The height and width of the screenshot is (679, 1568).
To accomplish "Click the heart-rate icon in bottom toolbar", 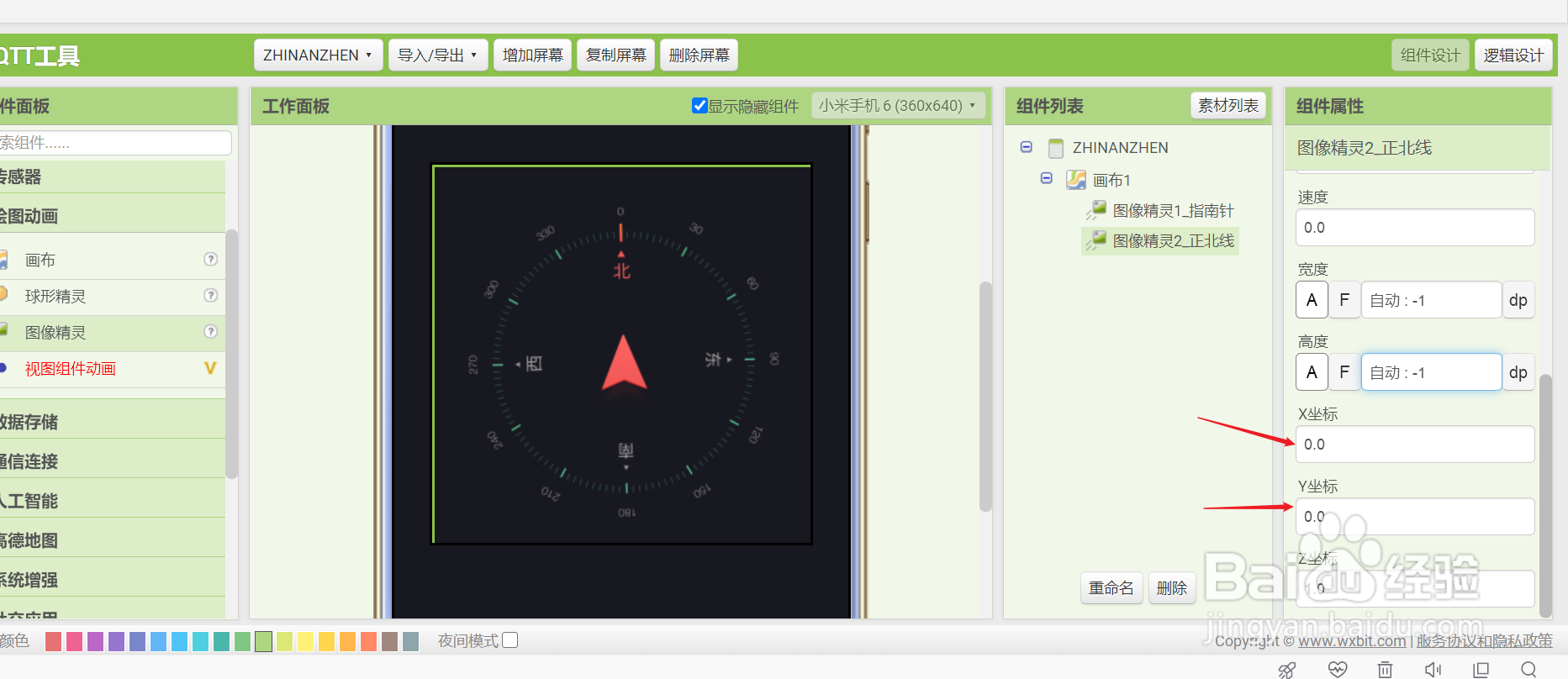I will [1338, 669].
